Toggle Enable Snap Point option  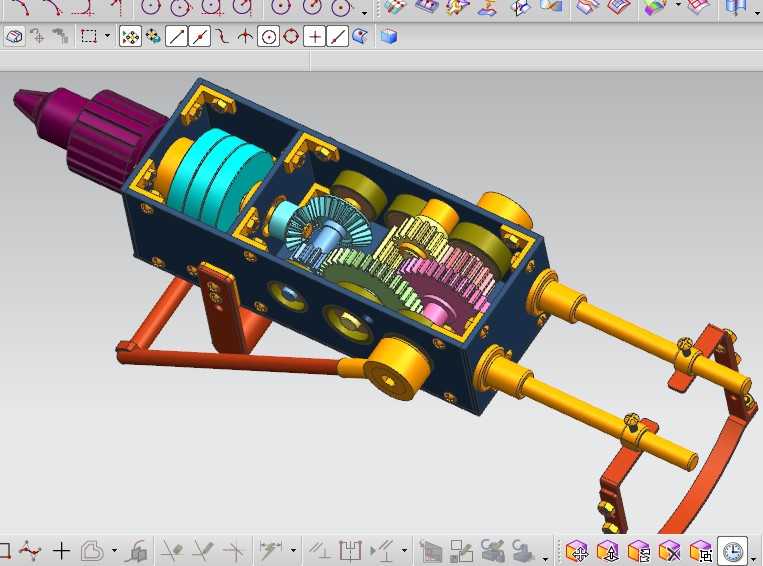coord(130,37)
